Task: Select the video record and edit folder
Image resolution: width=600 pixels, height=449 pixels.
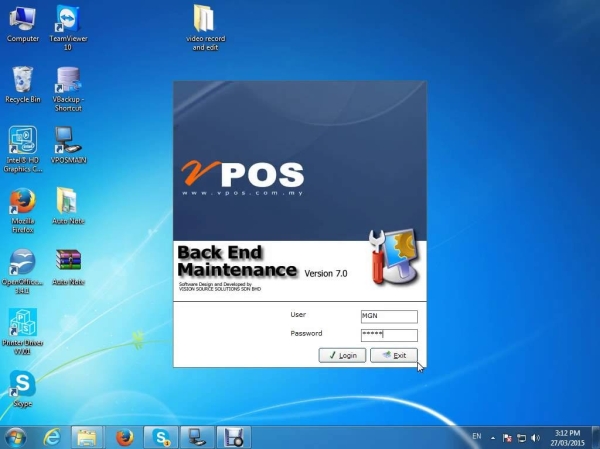Action: pyautogui.click(x=205, y=28)
